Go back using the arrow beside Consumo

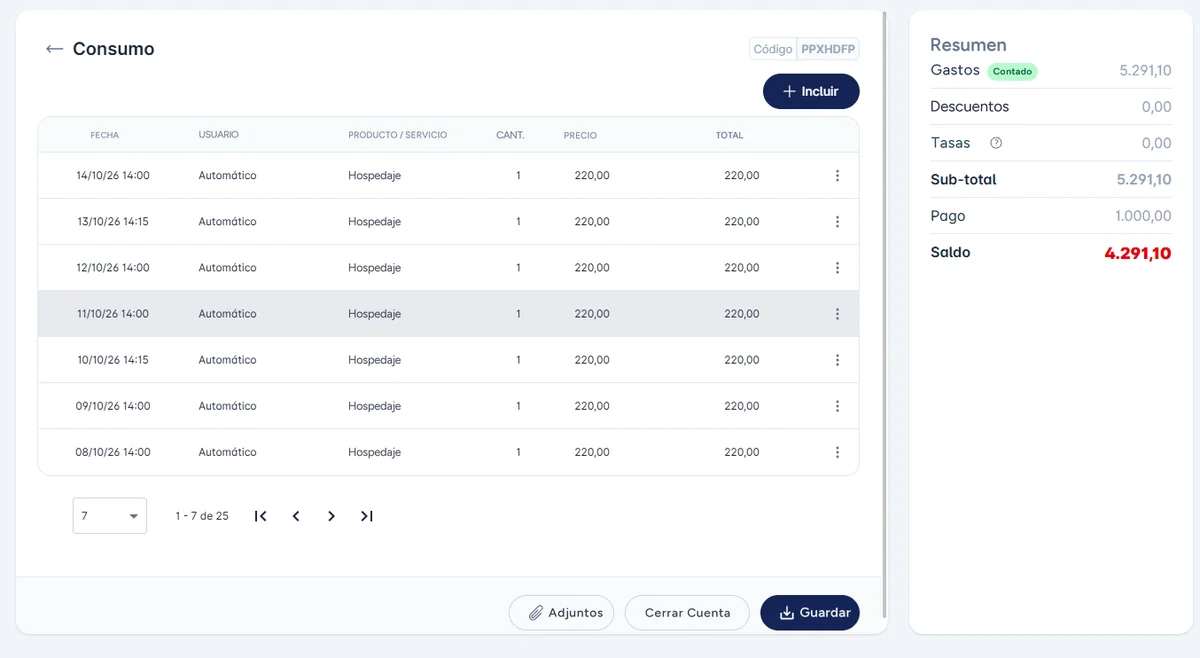pos(54,49)
